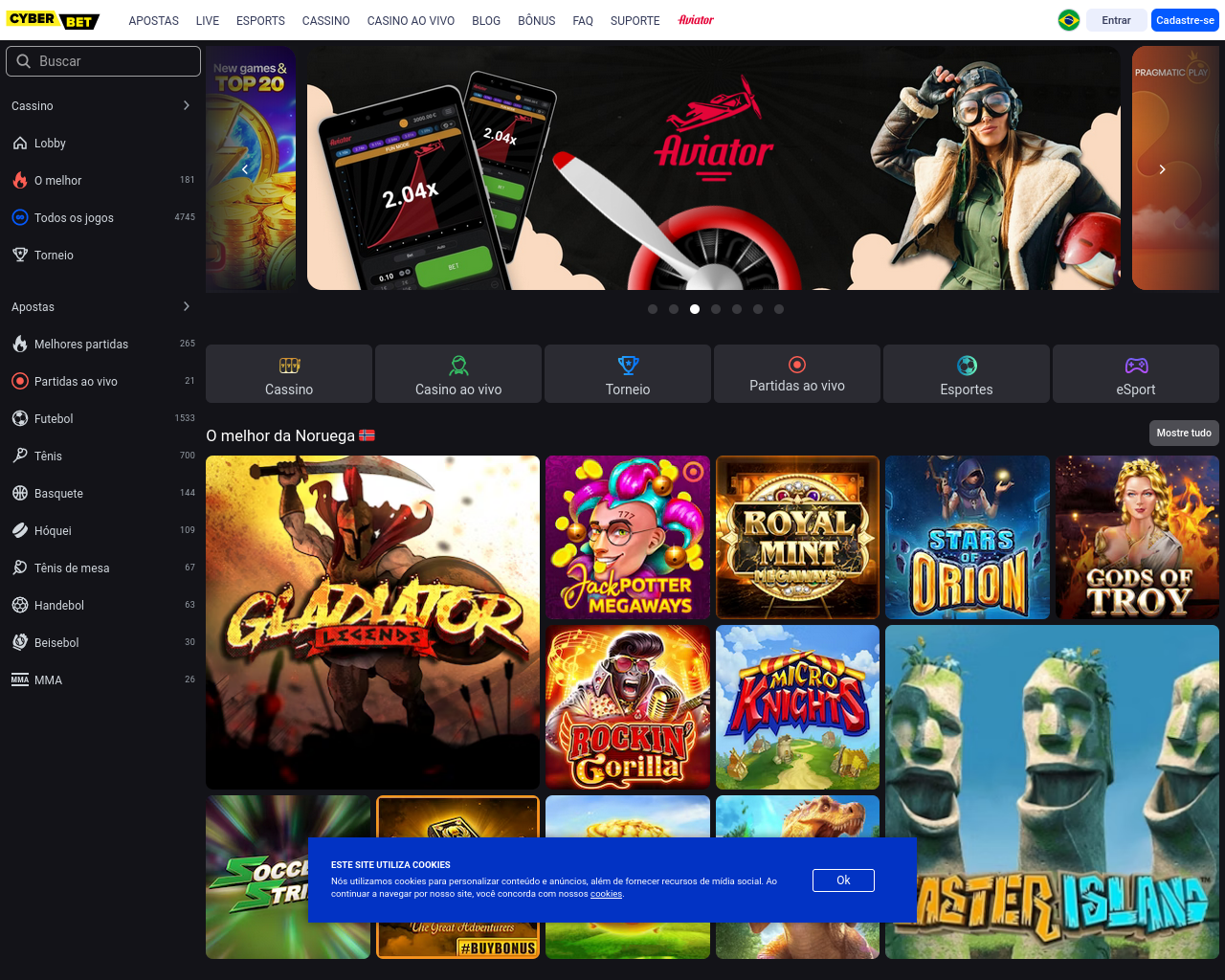Screen dimensions: 1225x980
Task: Select the second carousel dot
Action: (x=674, y=309)
